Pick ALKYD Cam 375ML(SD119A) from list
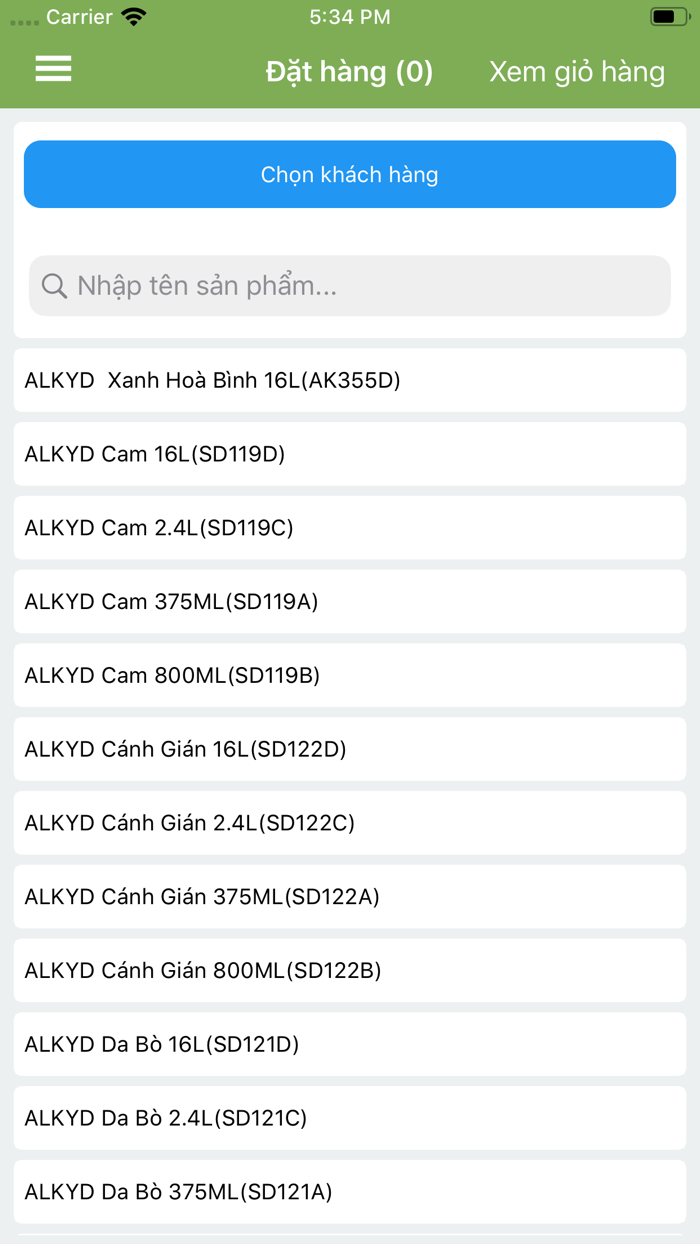 click(x=349, y=602)
